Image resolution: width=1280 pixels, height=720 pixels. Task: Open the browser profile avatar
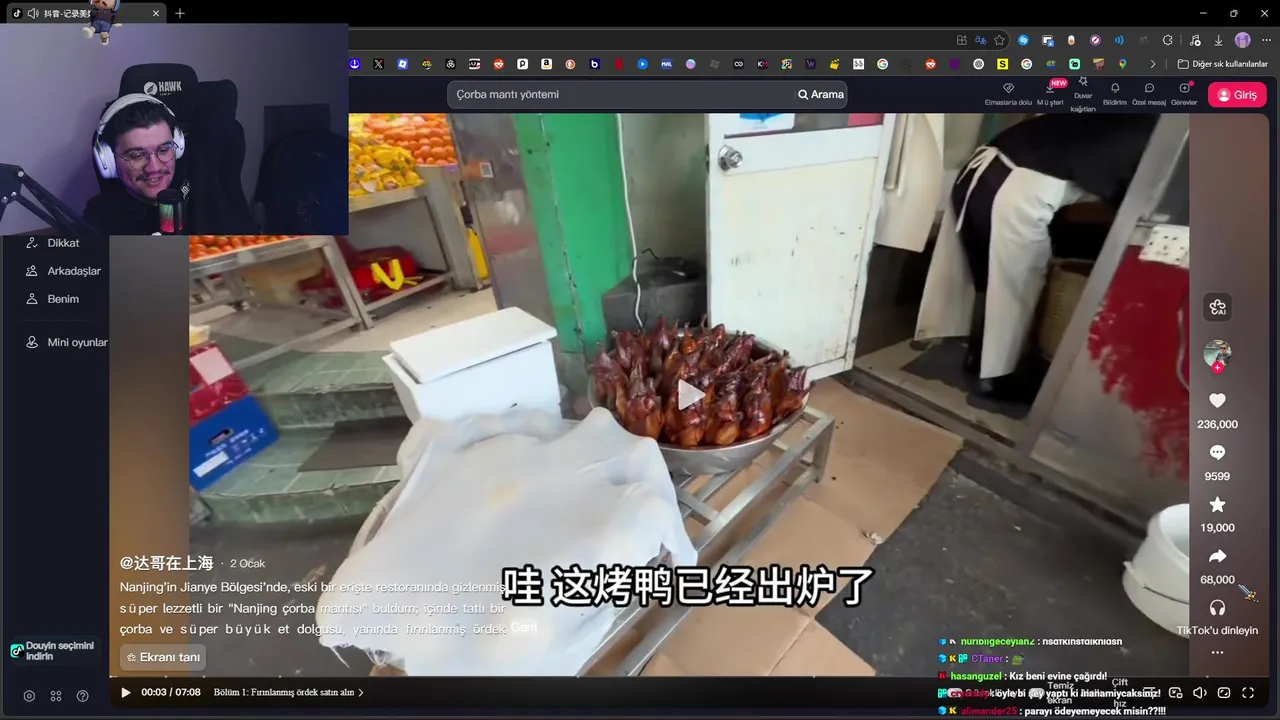coord(1242,40)
